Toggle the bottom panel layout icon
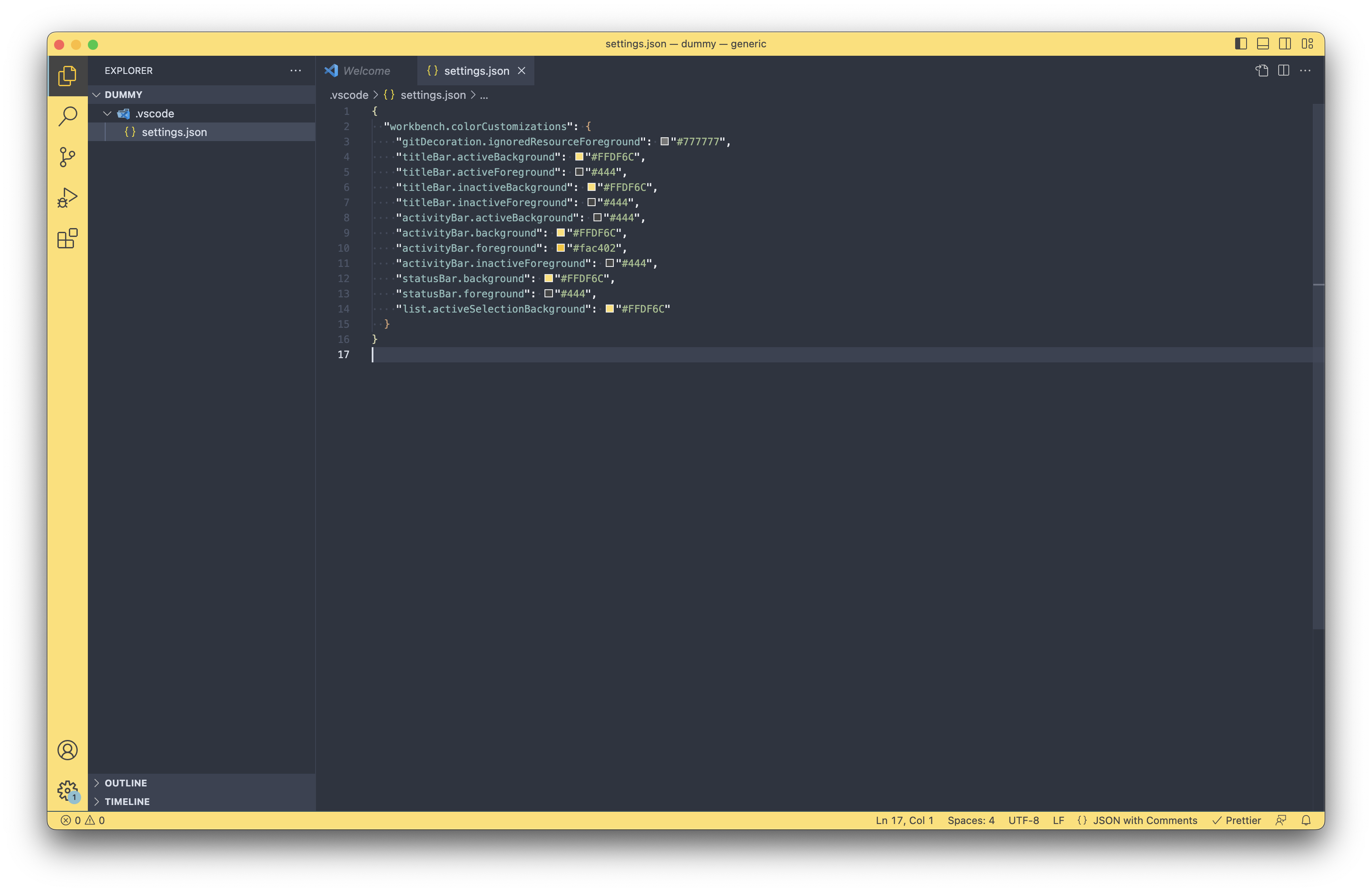Viewport: 1372px width, 892px height. click(1263, 44)
